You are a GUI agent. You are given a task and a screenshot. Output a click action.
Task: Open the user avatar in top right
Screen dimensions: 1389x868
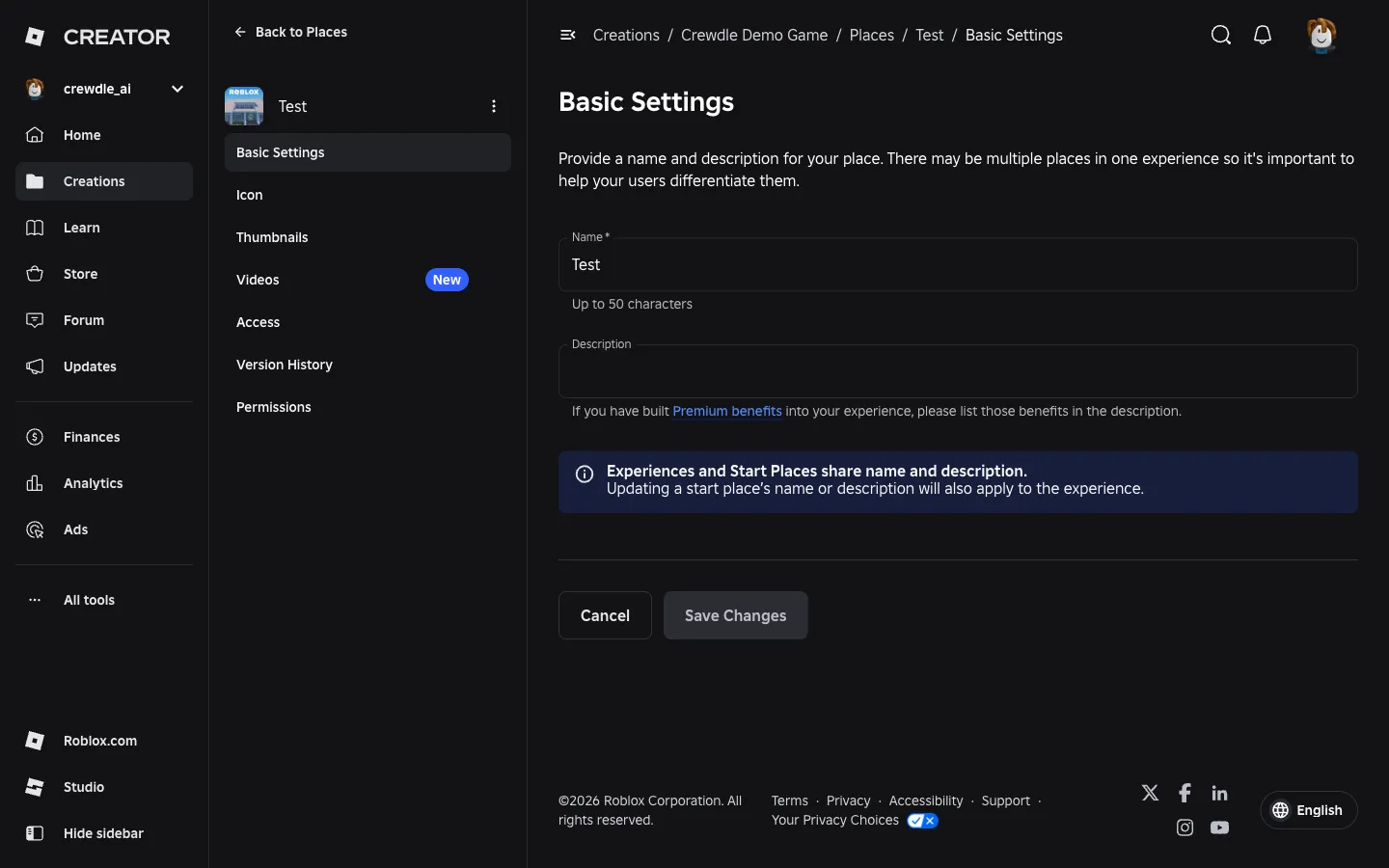[x=1321, y=36]
